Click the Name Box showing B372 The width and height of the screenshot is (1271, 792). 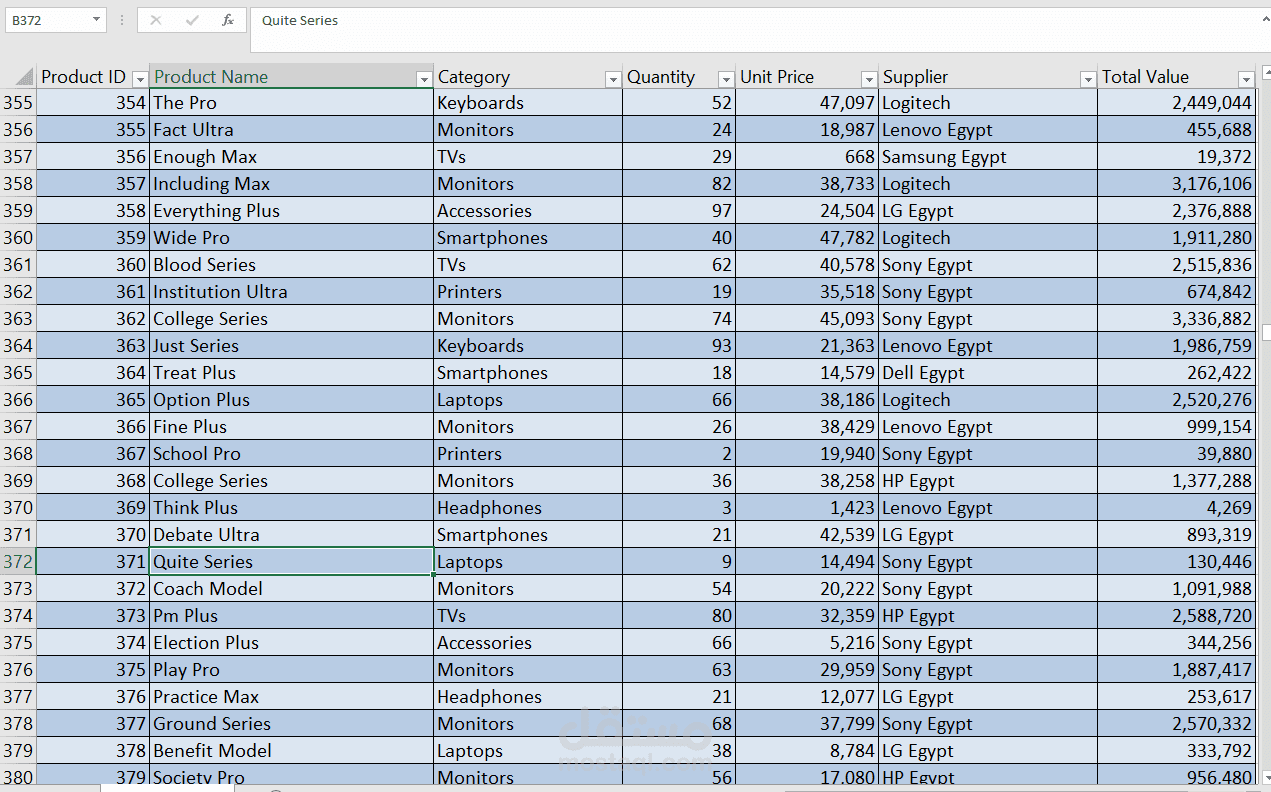pos(48,20)
